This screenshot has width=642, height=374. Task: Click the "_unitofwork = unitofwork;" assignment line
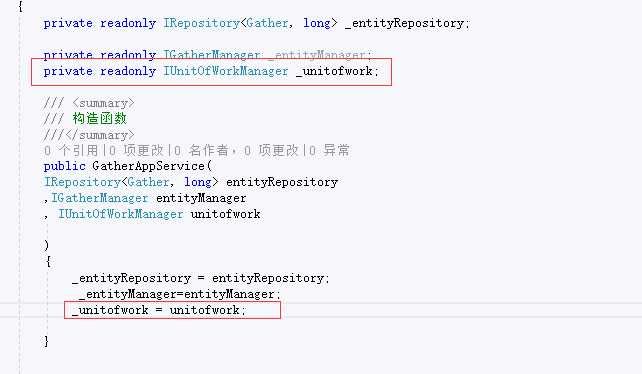pyautogui.click(x=159, y=310)
